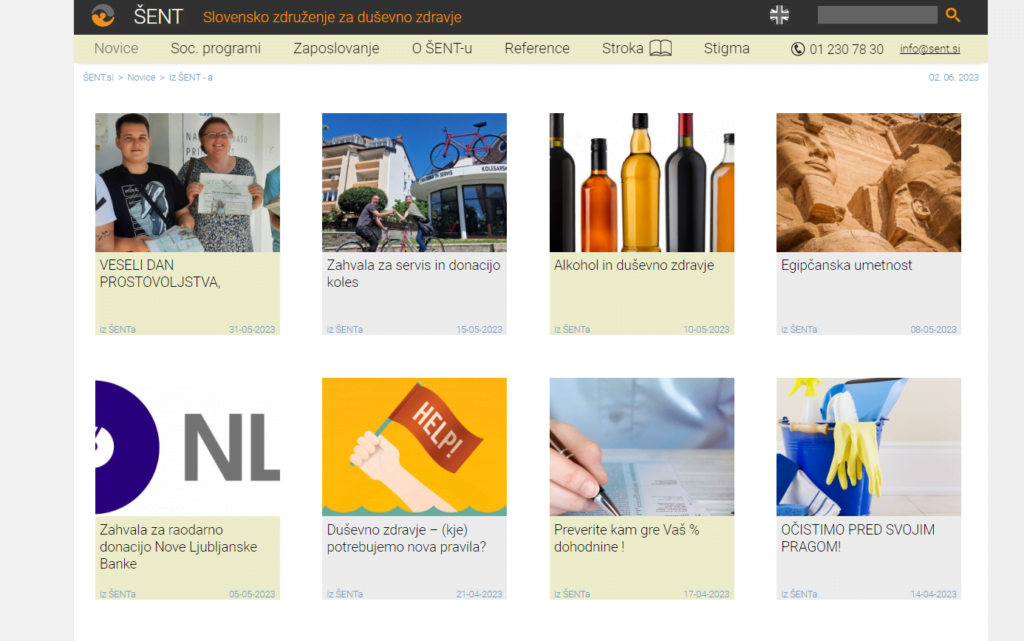Switch language with the English flag icon
The height and width of the screenshot is (641, 1024).
[779, 15]
